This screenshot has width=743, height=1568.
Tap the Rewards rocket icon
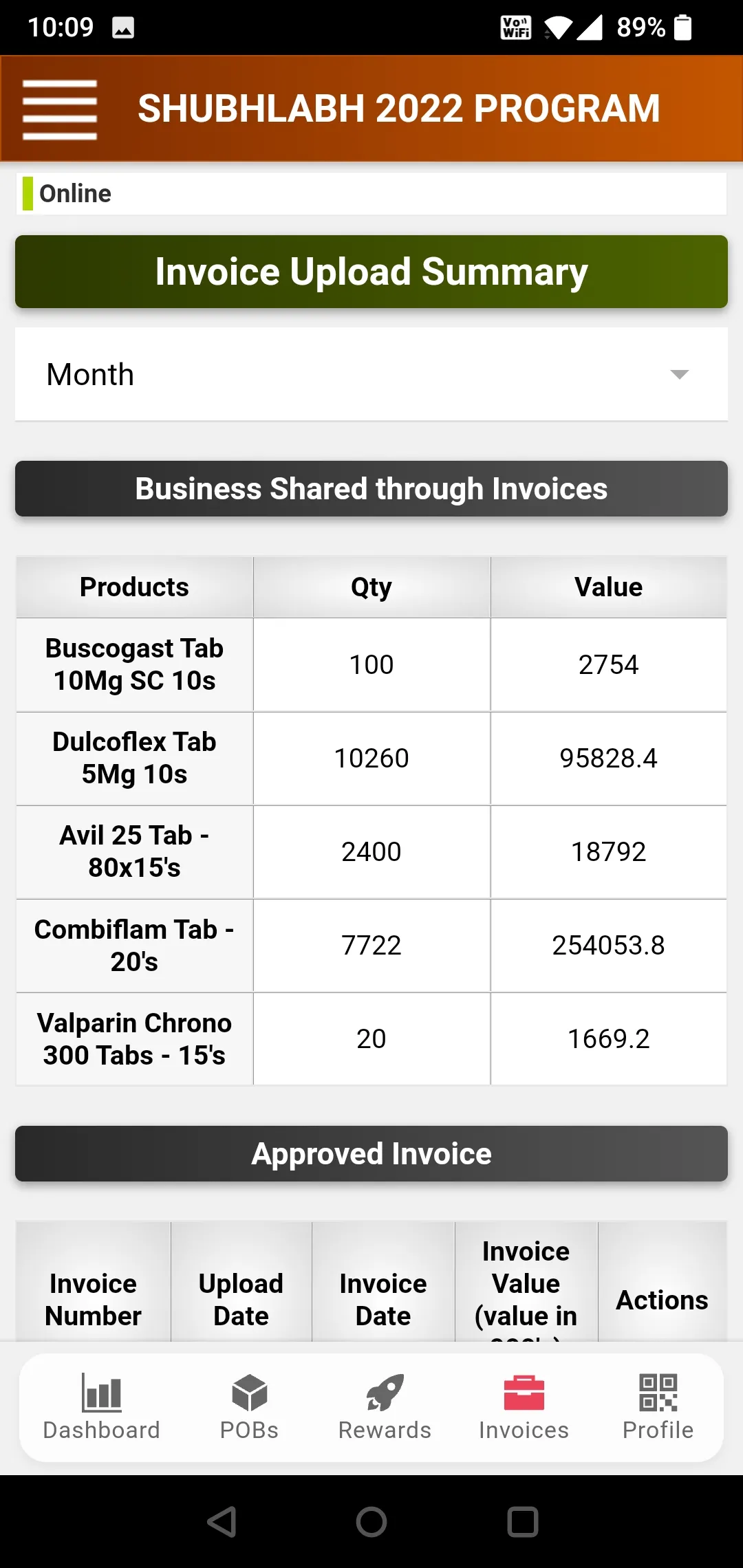385,1392
